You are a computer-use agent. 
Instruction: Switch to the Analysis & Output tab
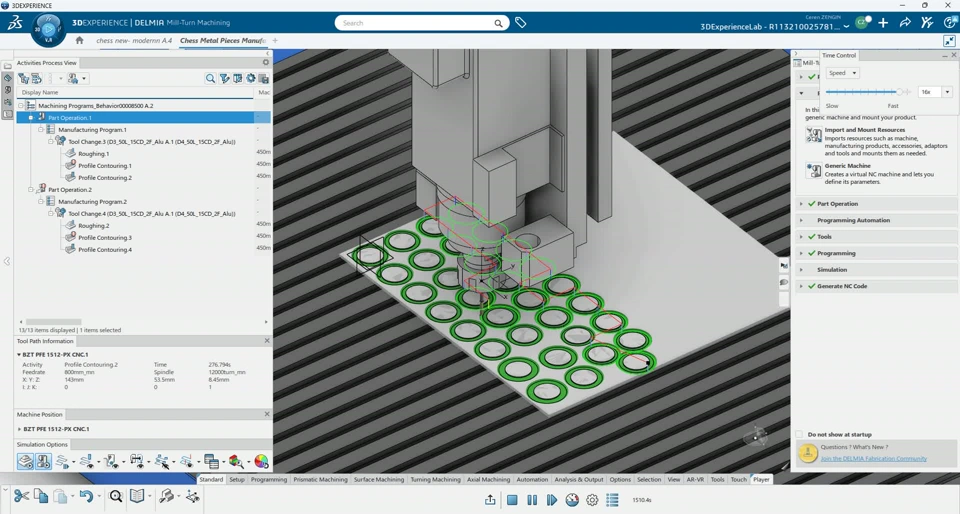point(579,480)
